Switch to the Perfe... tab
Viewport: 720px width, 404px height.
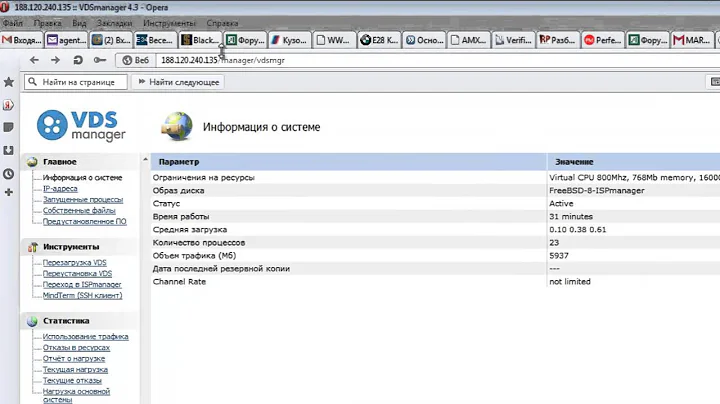click(x=603, y=40)
